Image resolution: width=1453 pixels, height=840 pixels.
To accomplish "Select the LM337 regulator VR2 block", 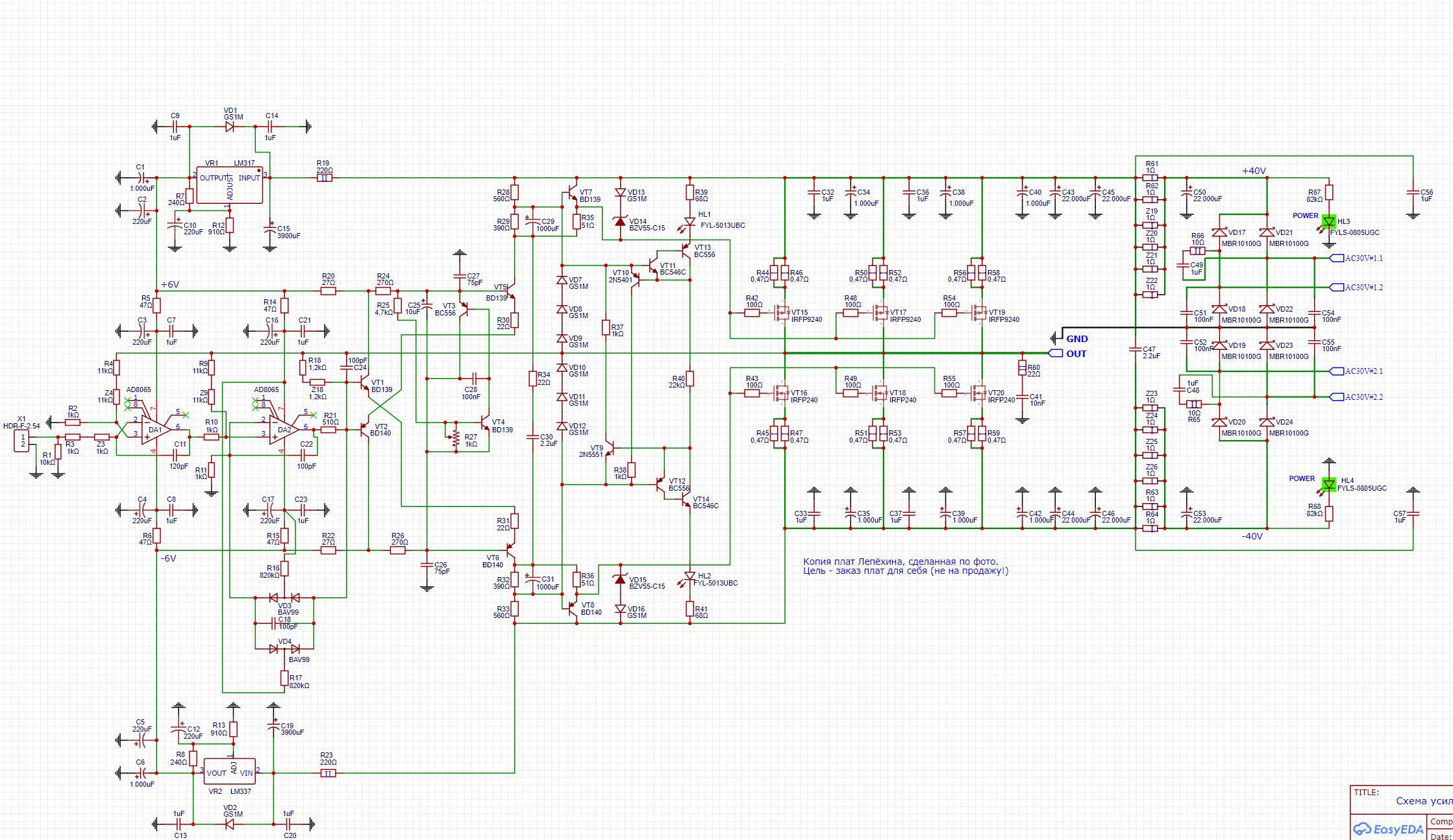I will click(229, 772).
